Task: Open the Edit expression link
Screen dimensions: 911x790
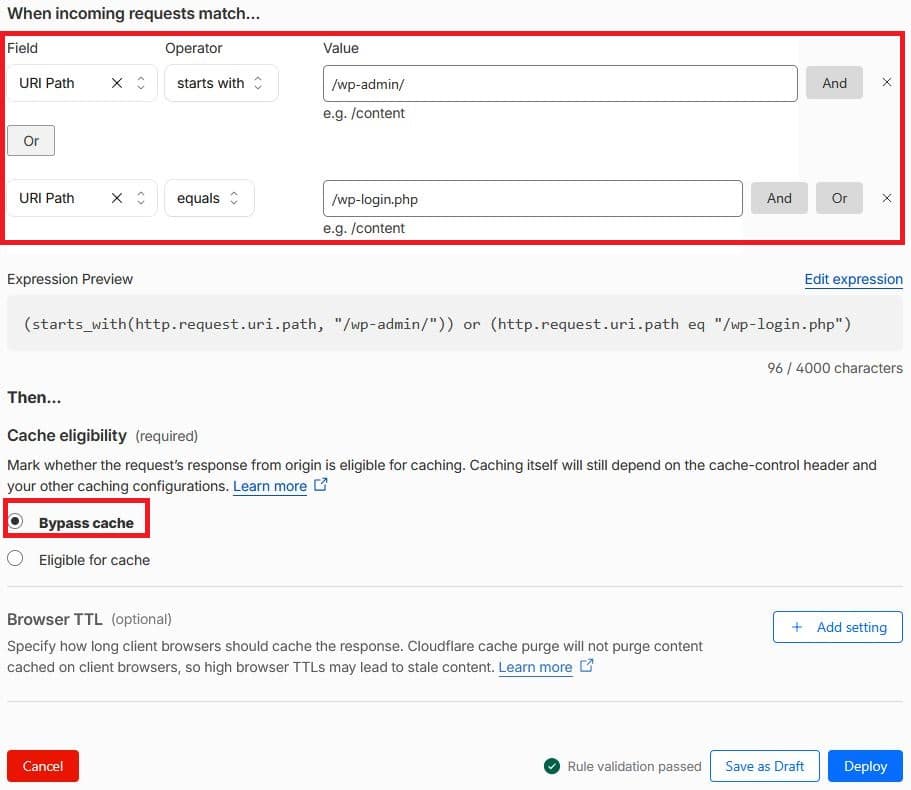Action: tap(853, 279)
